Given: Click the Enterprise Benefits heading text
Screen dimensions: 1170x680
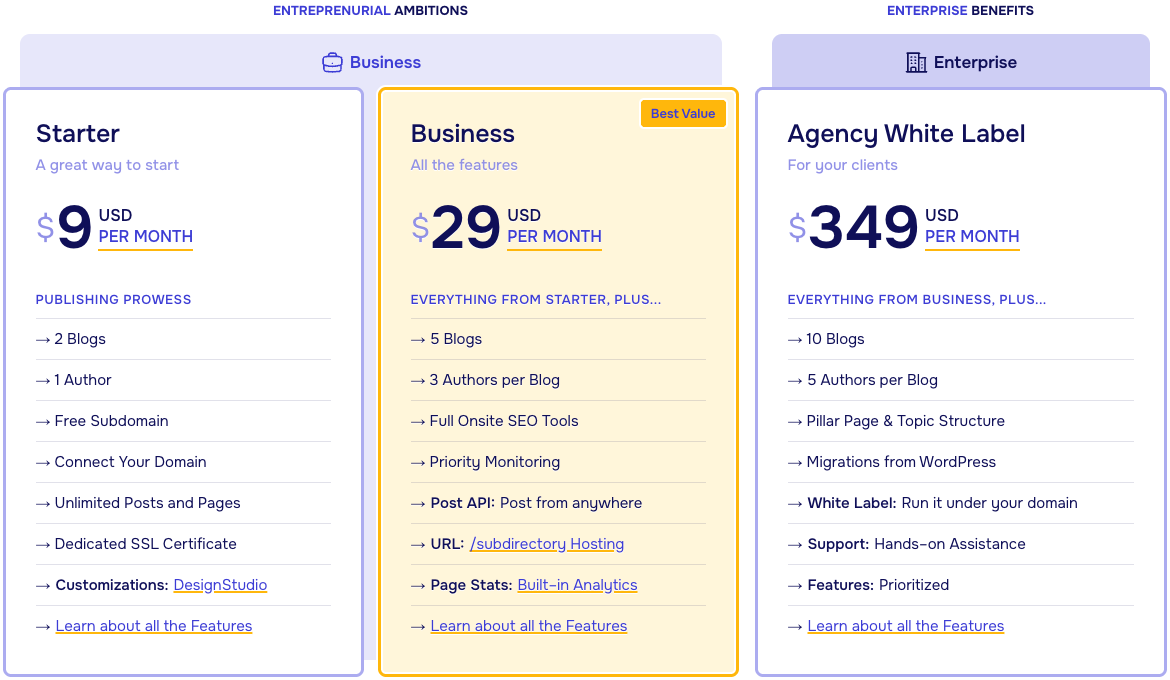Looking at the screenshot, I should [x=960, y=11].
